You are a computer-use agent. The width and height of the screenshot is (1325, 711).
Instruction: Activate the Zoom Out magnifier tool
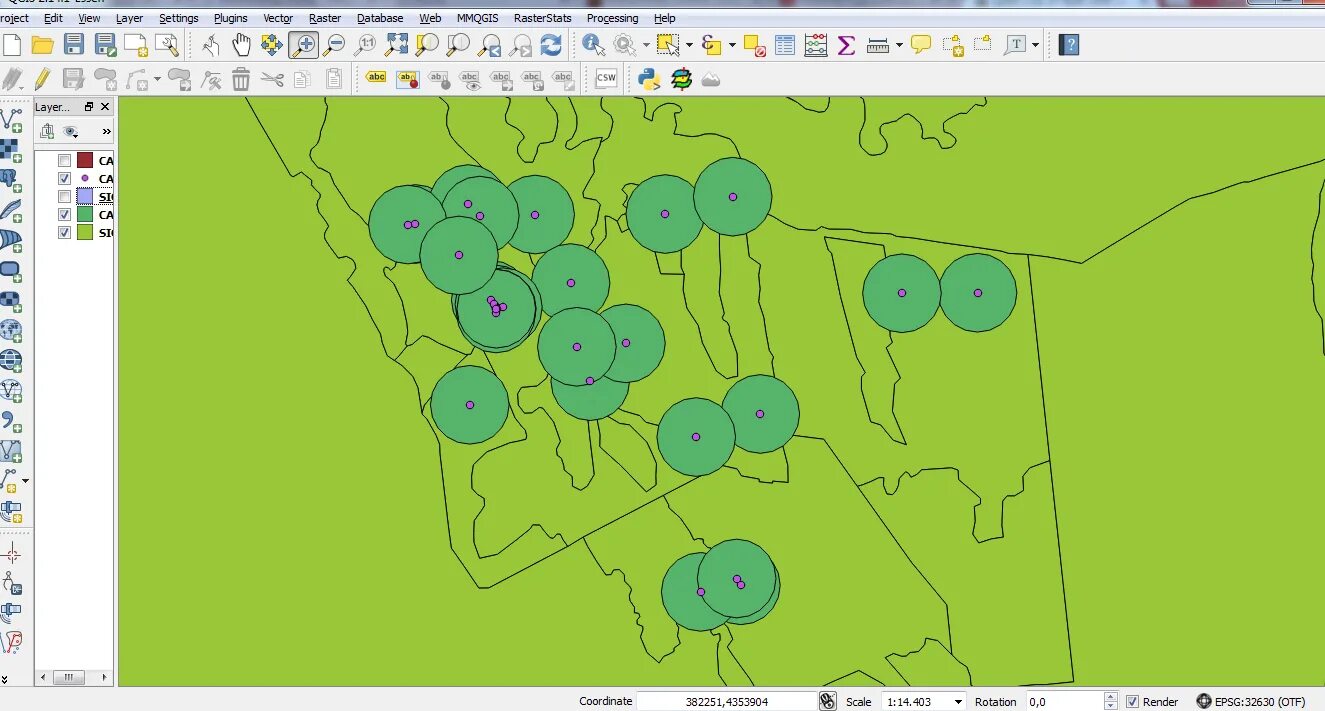[x=334, y=45]
